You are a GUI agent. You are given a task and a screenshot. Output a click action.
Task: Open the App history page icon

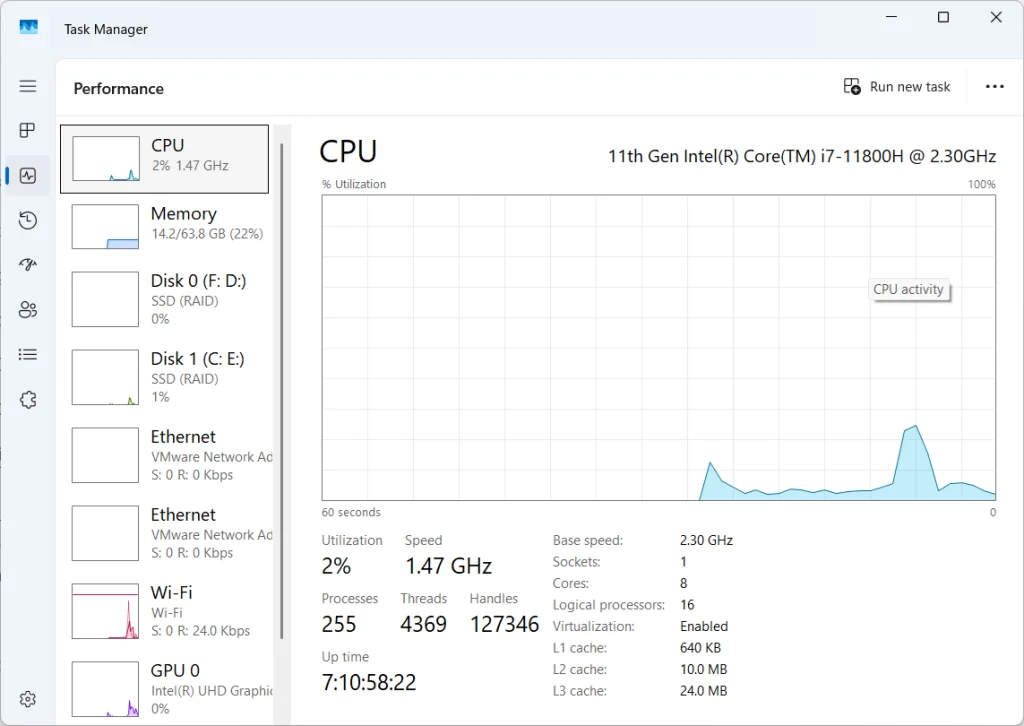pos(28,220)
